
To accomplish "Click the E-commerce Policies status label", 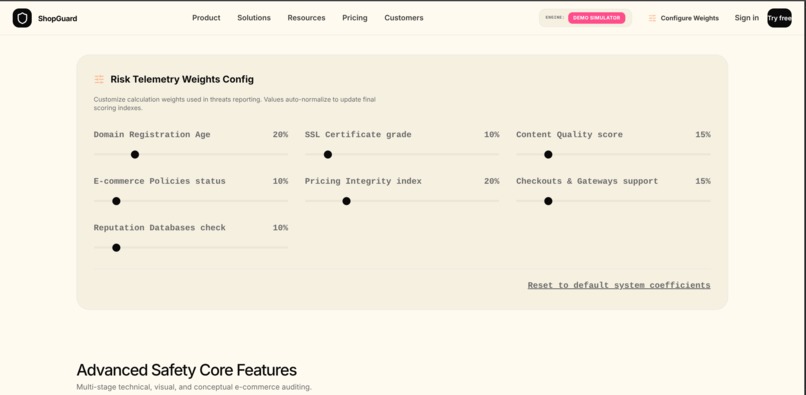I will click(x=159, y=182).
